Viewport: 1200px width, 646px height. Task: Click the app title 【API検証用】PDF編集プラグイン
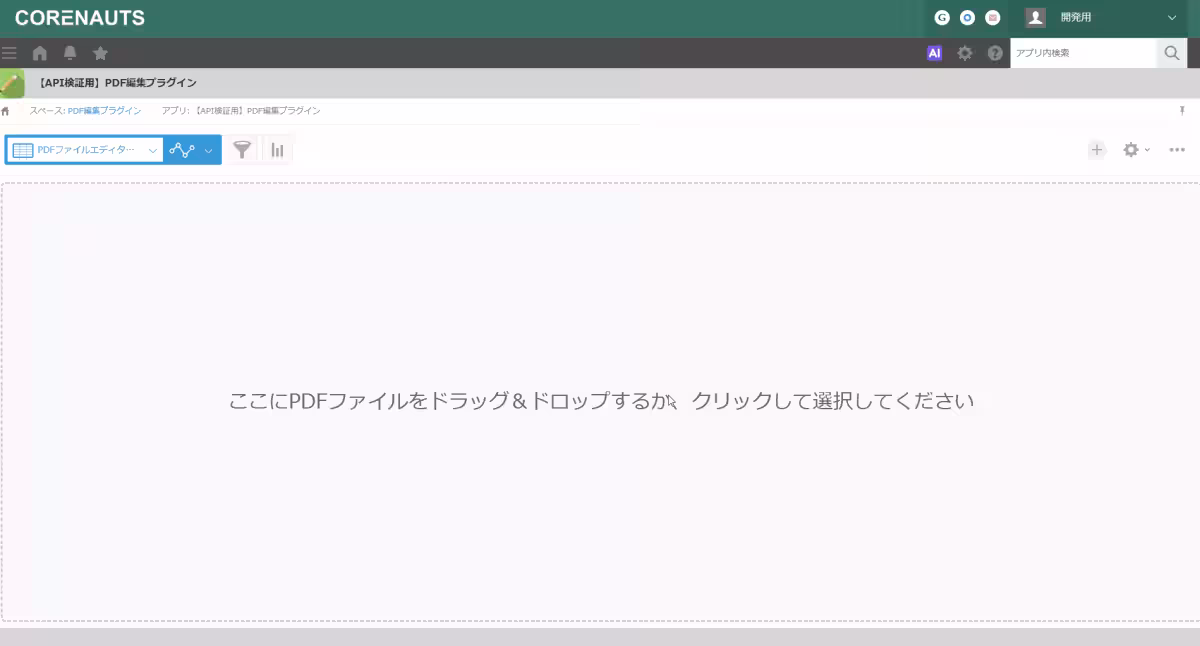pos(118,83)
